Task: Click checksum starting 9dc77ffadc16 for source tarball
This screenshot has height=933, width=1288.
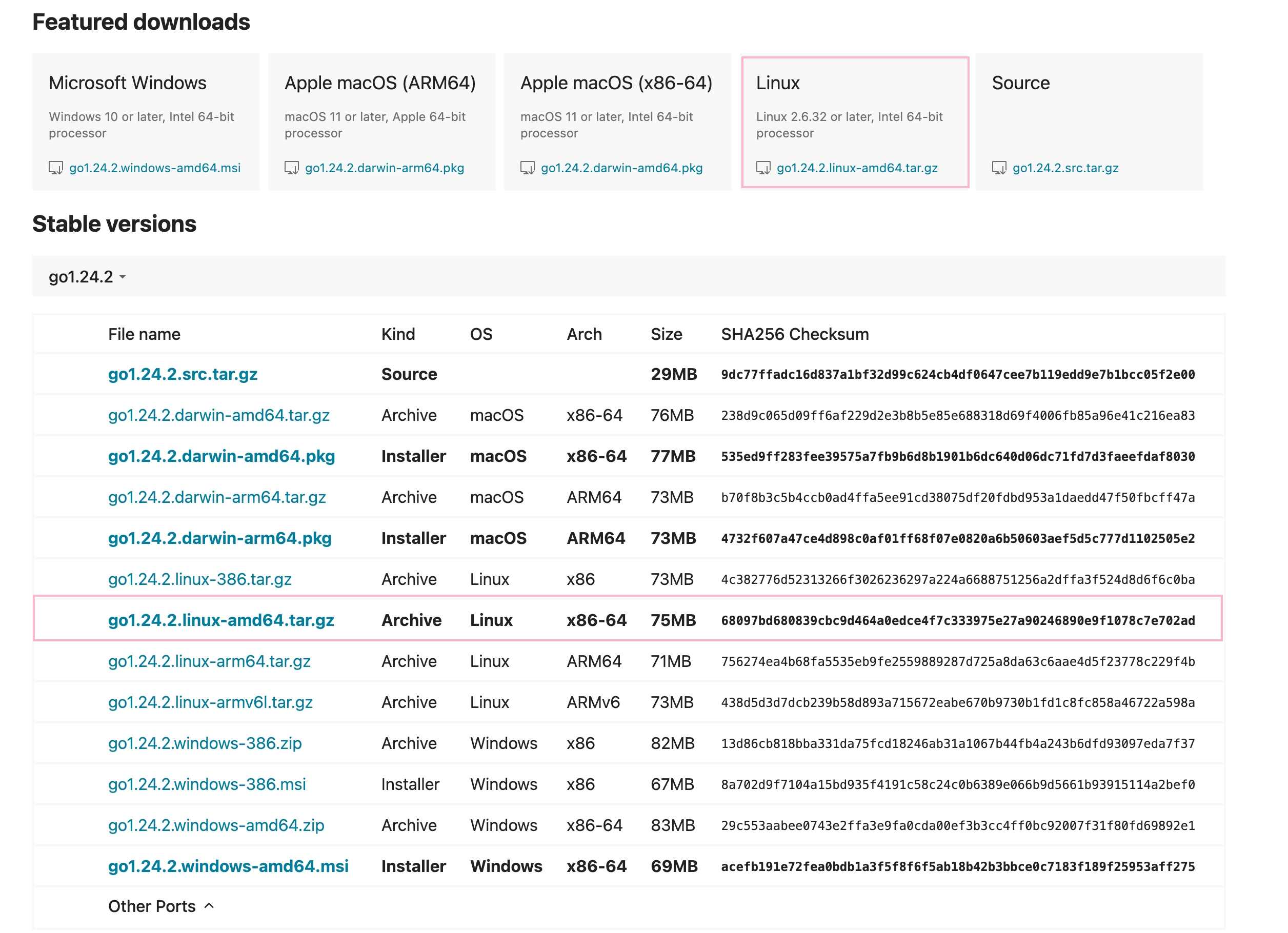Action: tap(957, 374)
